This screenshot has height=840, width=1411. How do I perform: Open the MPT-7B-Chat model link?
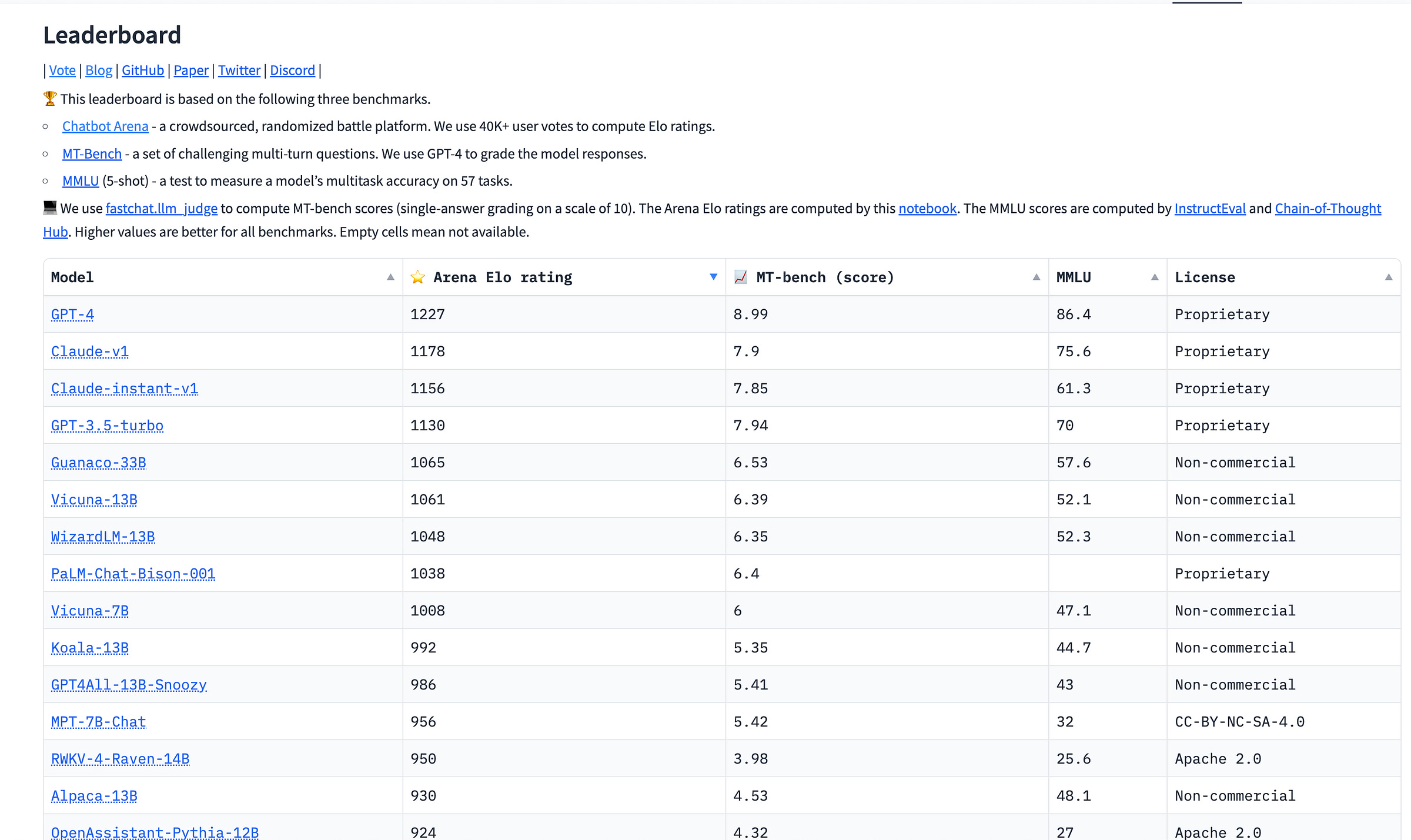point(98,722)
